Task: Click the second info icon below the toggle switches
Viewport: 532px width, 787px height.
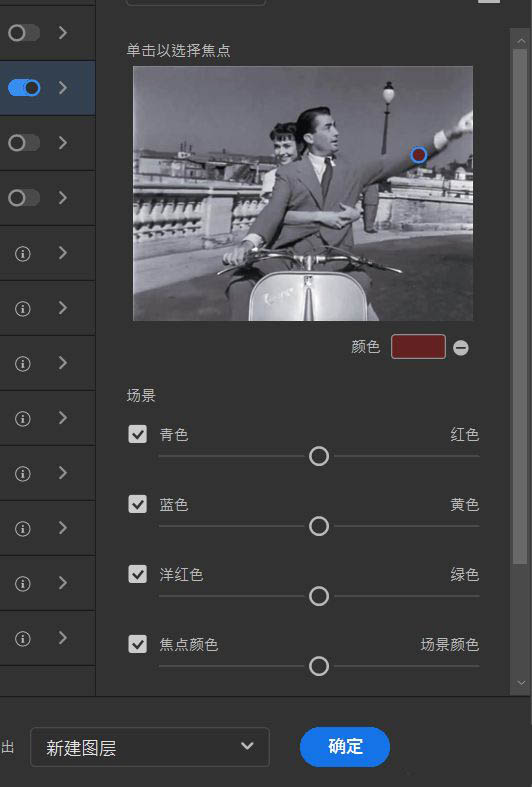Action: click(23, 309)
